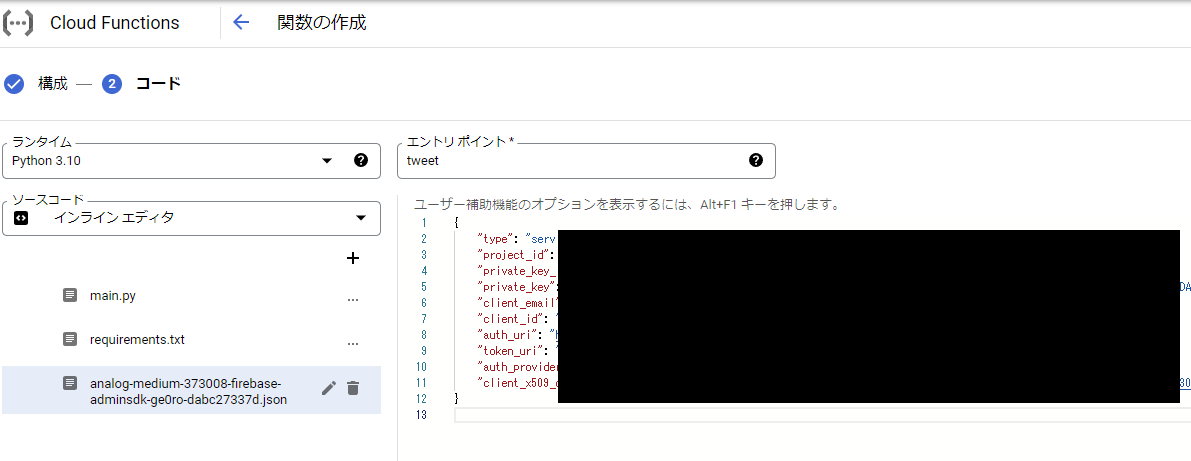Click the Alt+F1 accessibility hint text
1191x461 pixels.
[x=626, y=204]
